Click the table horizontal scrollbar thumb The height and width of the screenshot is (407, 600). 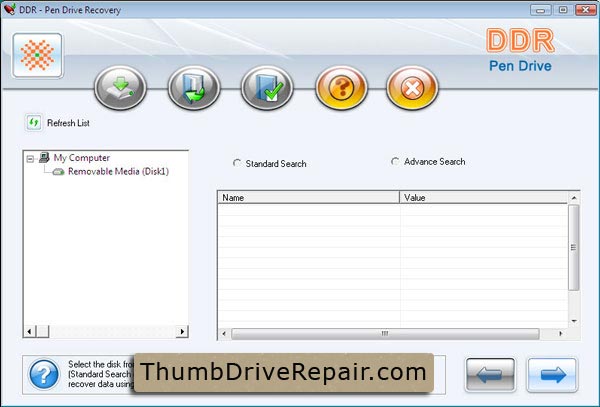[x=385, y=334]
